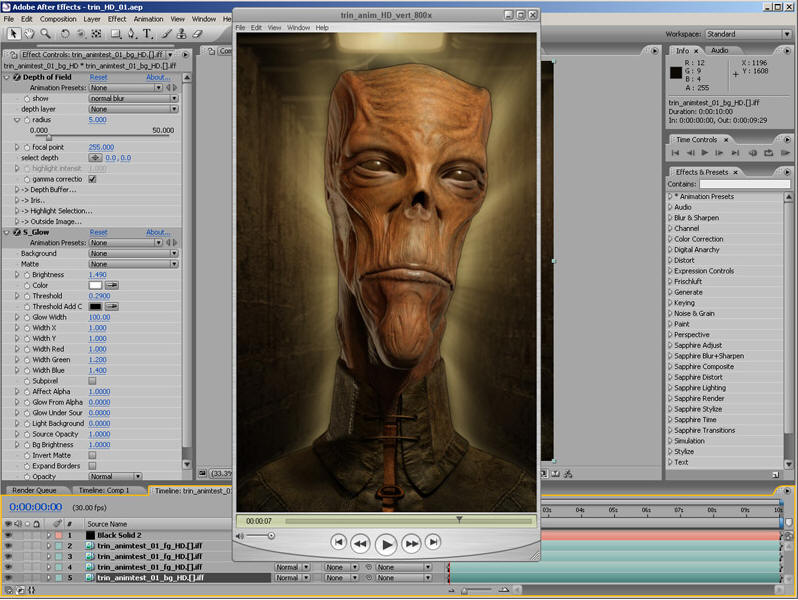798x600 pixels.
Task: Click the select depth crosshair button
Action: [x=95, y=158]
